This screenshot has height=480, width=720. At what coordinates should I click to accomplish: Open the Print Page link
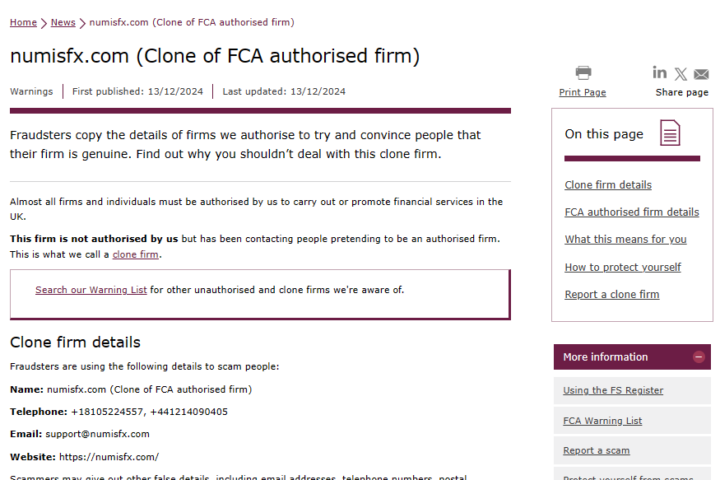coord(582,92)
